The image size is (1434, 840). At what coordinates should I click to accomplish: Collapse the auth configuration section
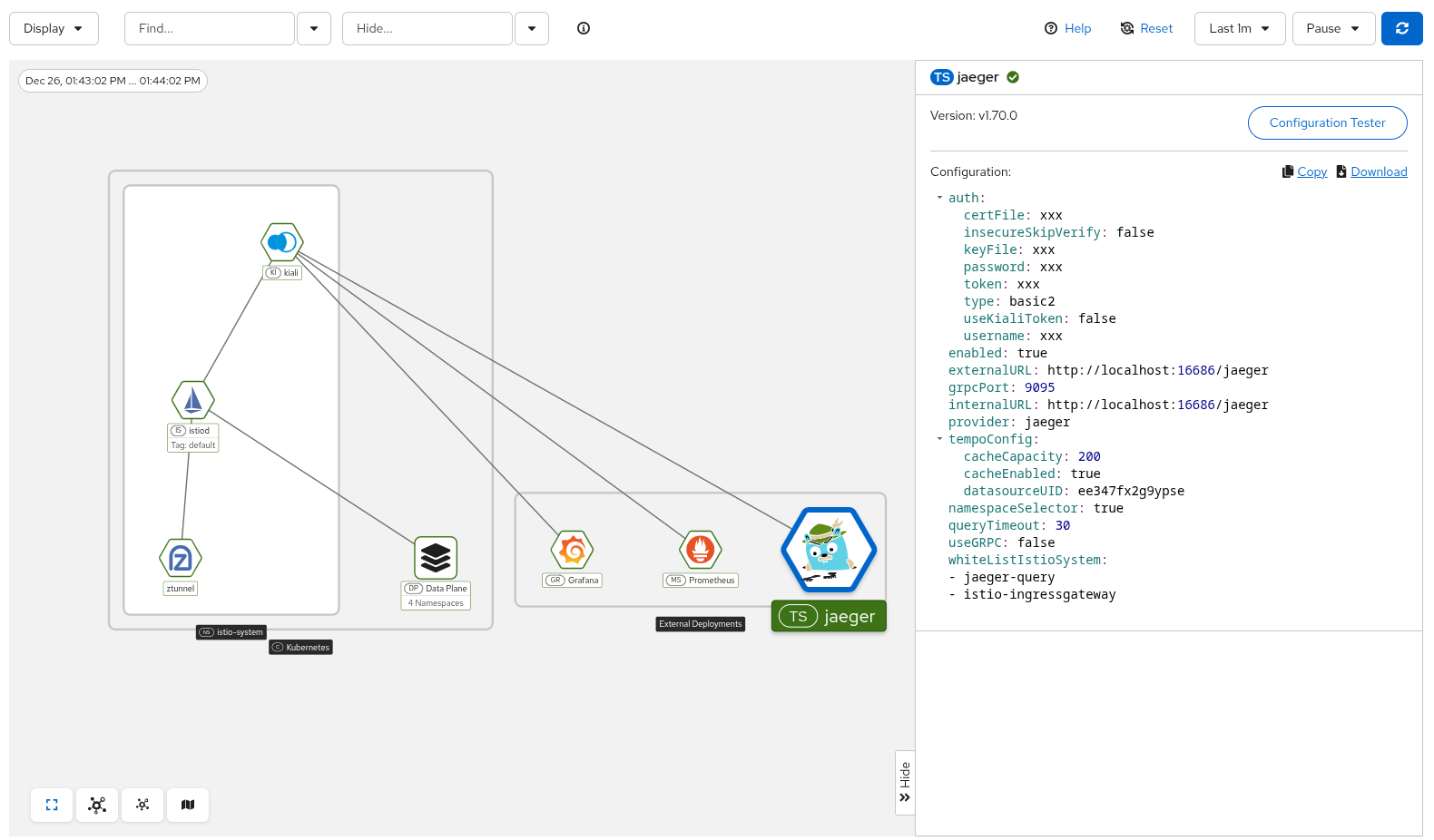(939, 198)
